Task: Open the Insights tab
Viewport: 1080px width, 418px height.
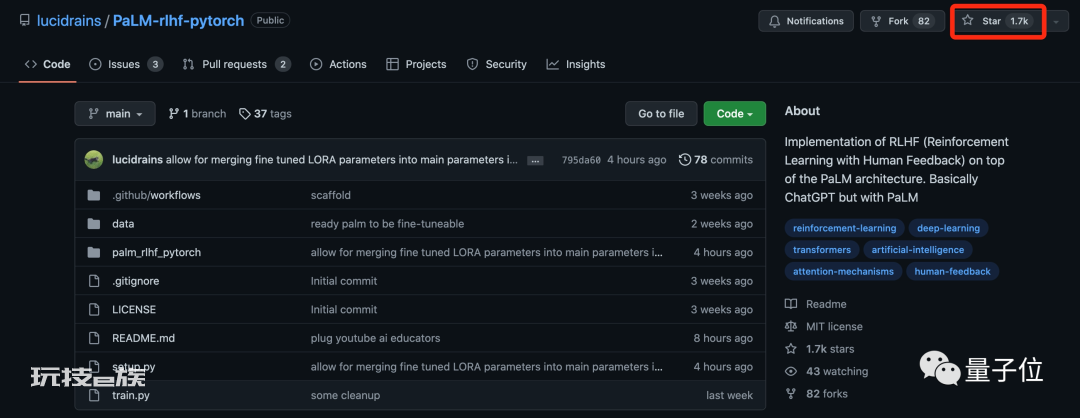Action: tap(576, 64)
